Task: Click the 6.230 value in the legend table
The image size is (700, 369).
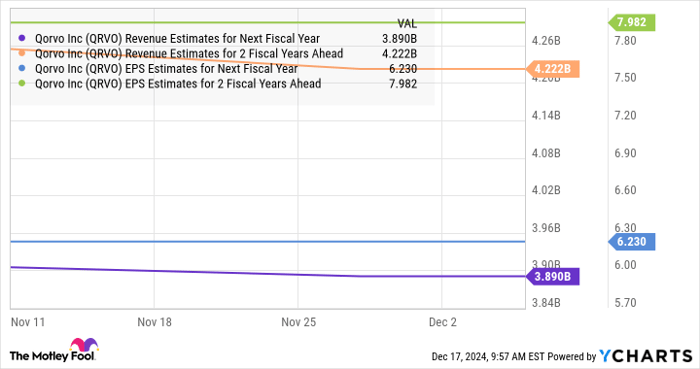Action: [x=403, y=69]
